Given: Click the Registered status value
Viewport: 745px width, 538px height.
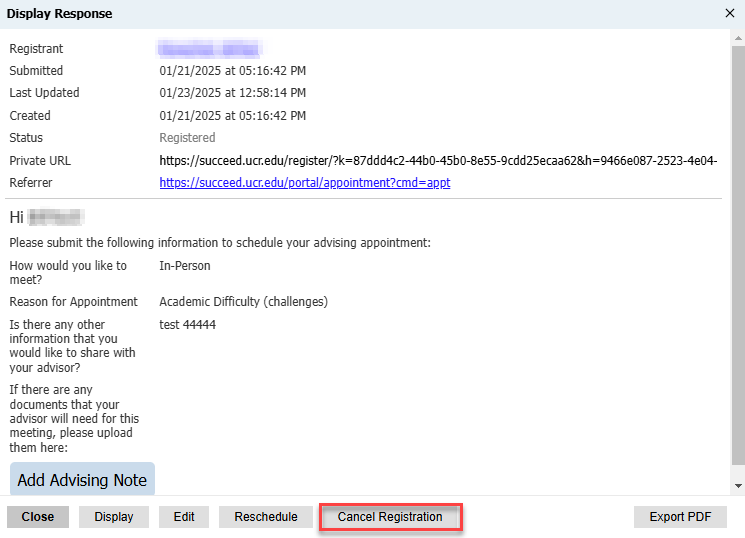Looking at the screenshot, I should [187, 138].
